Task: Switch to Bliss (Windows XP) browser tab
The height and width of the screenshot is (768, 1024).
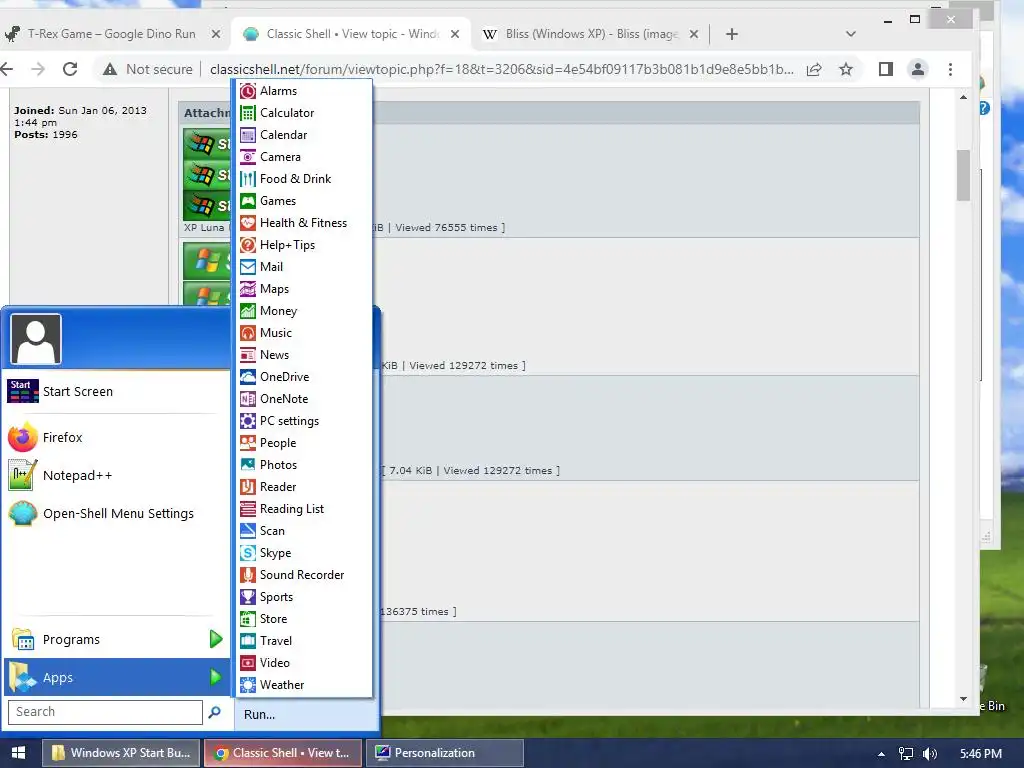Action: [x=591, y=34]
